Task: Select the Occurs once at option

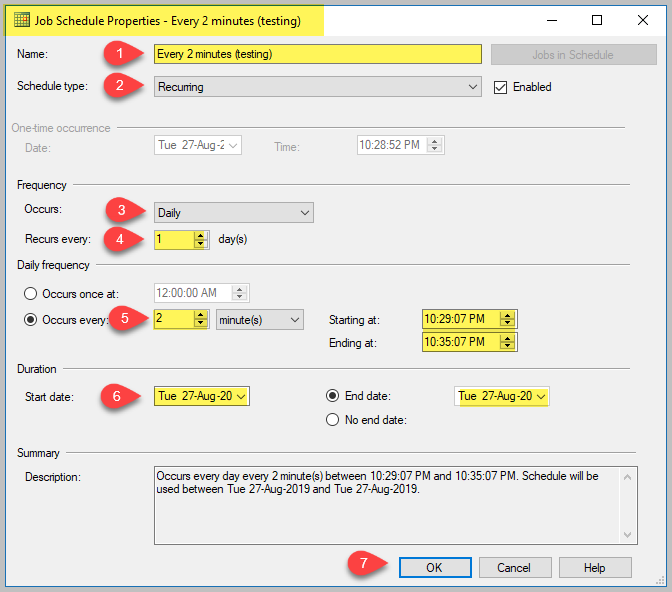Action: [x=30, y=294]
